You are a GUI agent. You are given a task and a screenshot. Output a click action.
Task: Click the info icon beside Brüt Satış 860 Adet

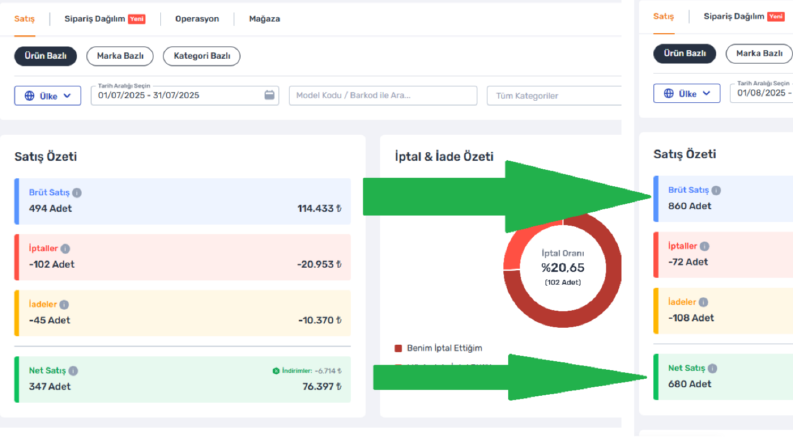point(716,191)
